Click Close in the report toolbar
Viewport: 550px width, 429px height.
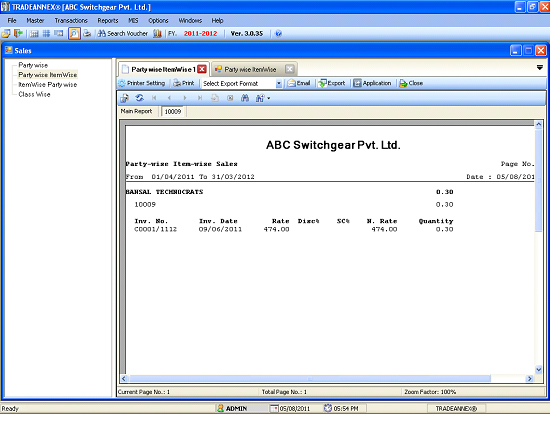click(411, 83)
